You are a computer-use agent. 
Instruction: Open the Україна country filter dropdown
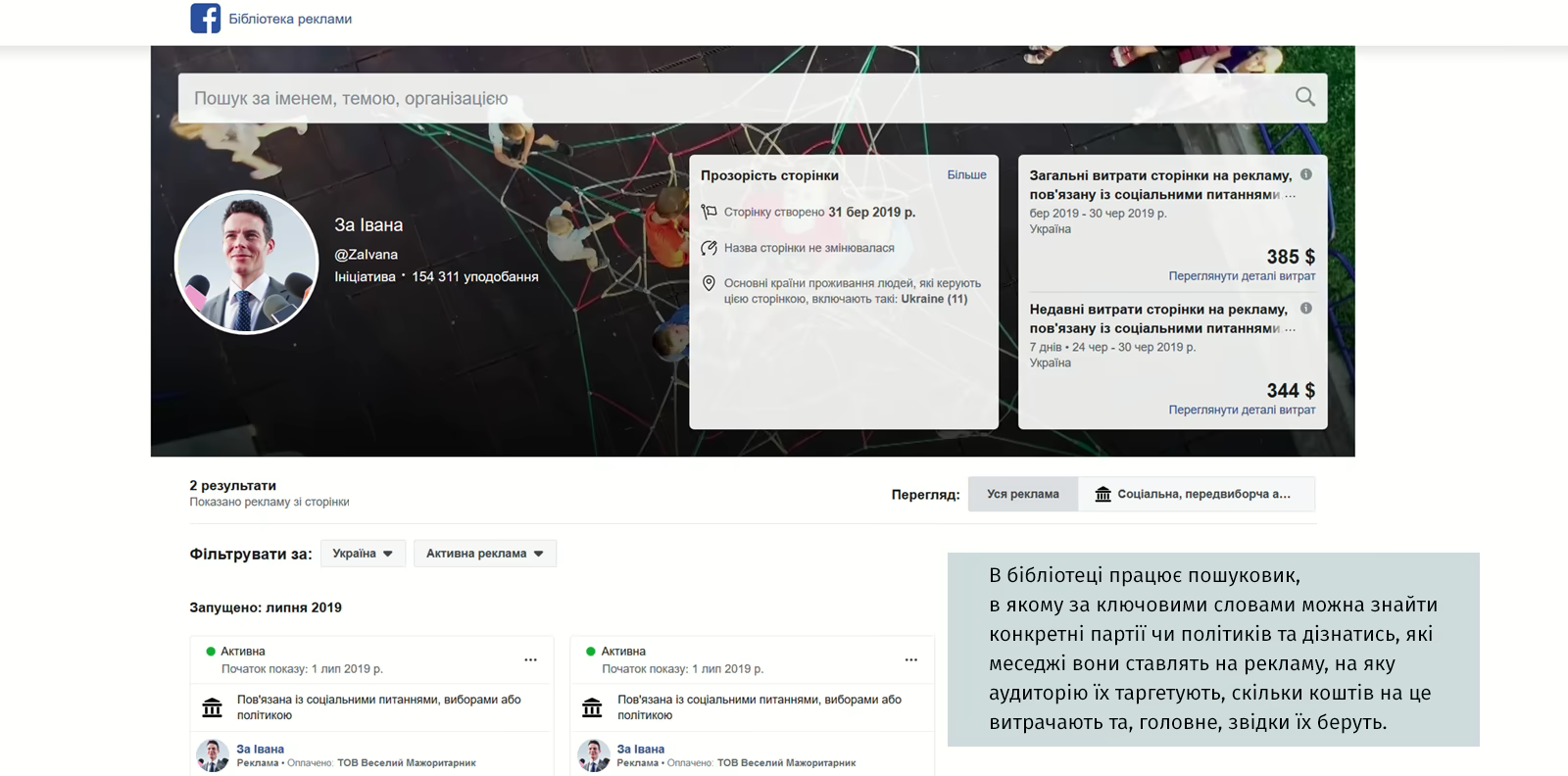coord(363,554)
